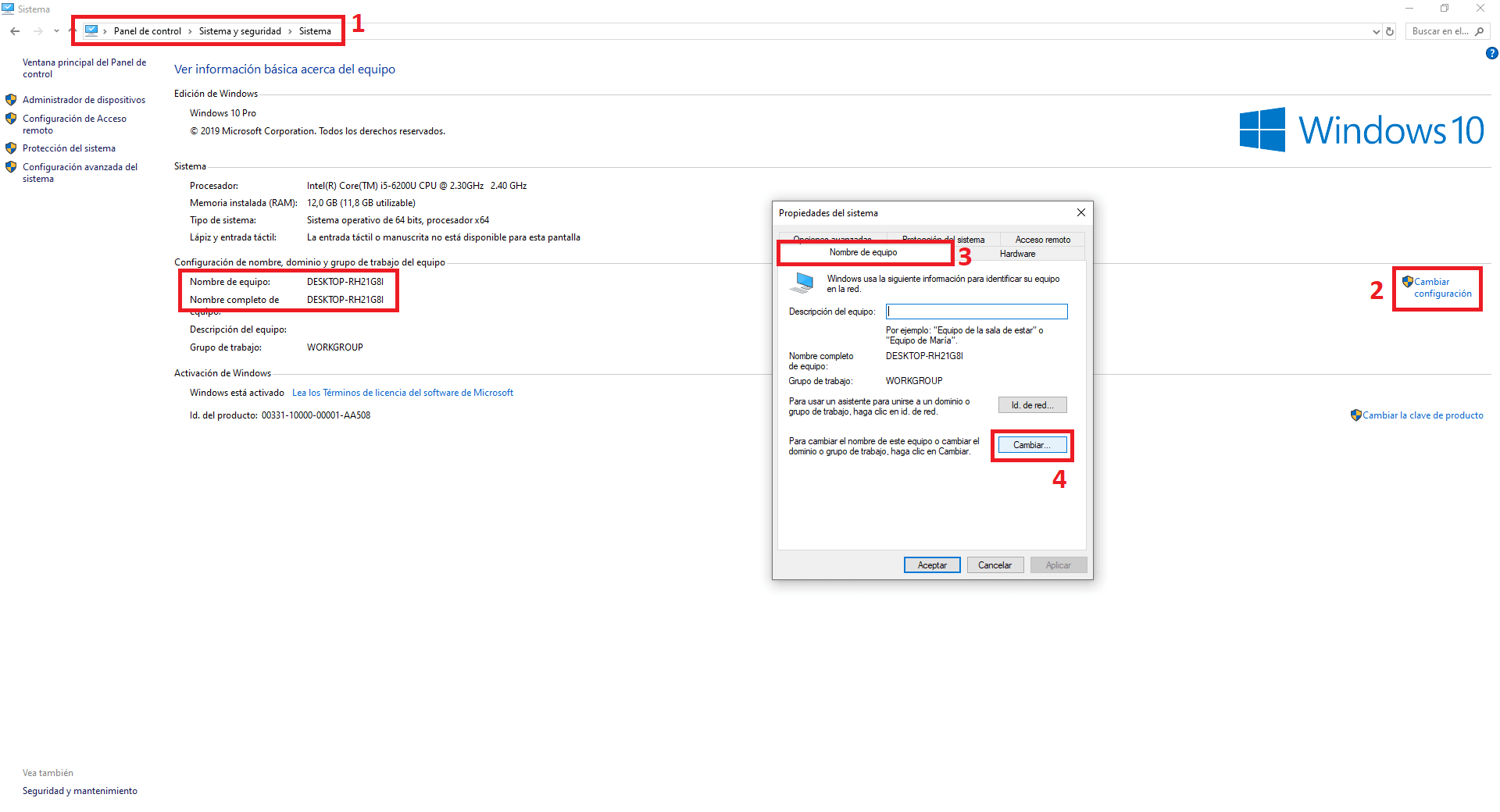Select product ID '00331-10000-00001-AA508'
Viewport: 1500px width, 812px height.
tap(316, 415)
